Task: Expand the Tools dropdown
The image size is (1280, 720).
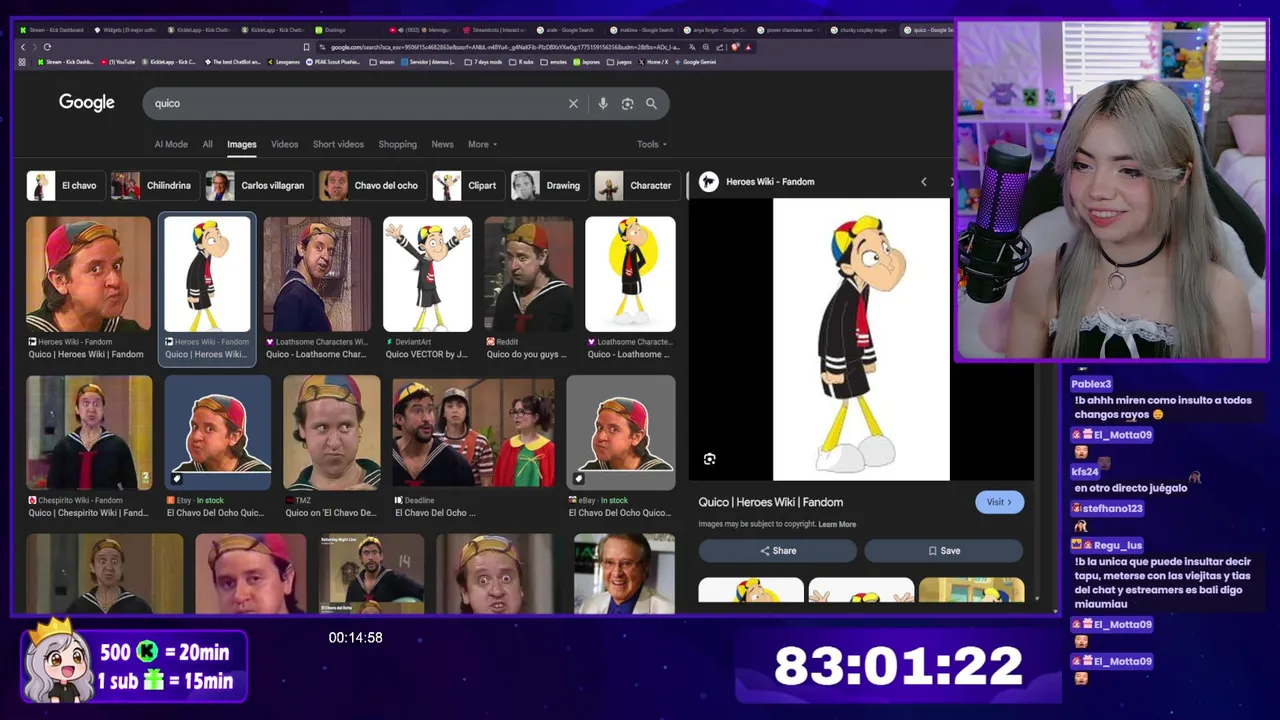Action: click(652, 144)
